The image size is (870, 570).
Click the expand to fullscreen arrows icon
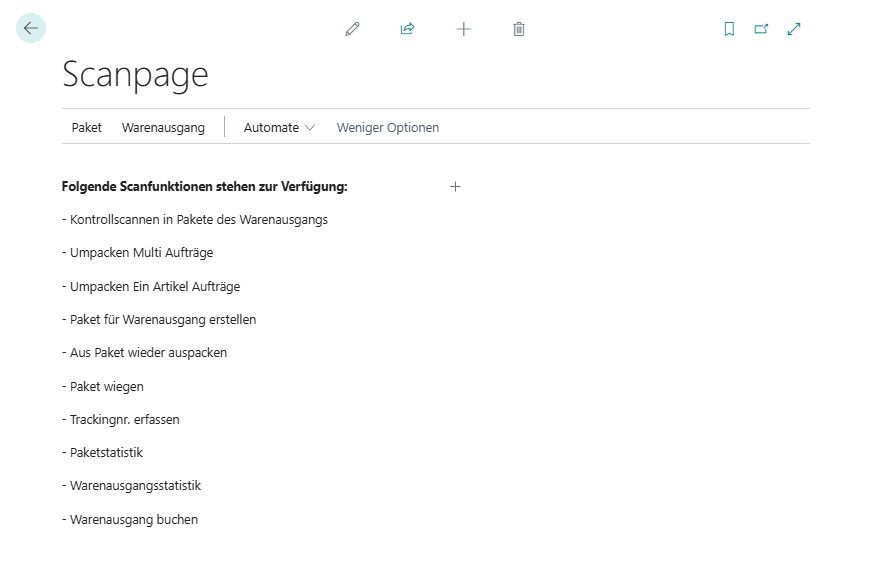click(x=794, y=29)
